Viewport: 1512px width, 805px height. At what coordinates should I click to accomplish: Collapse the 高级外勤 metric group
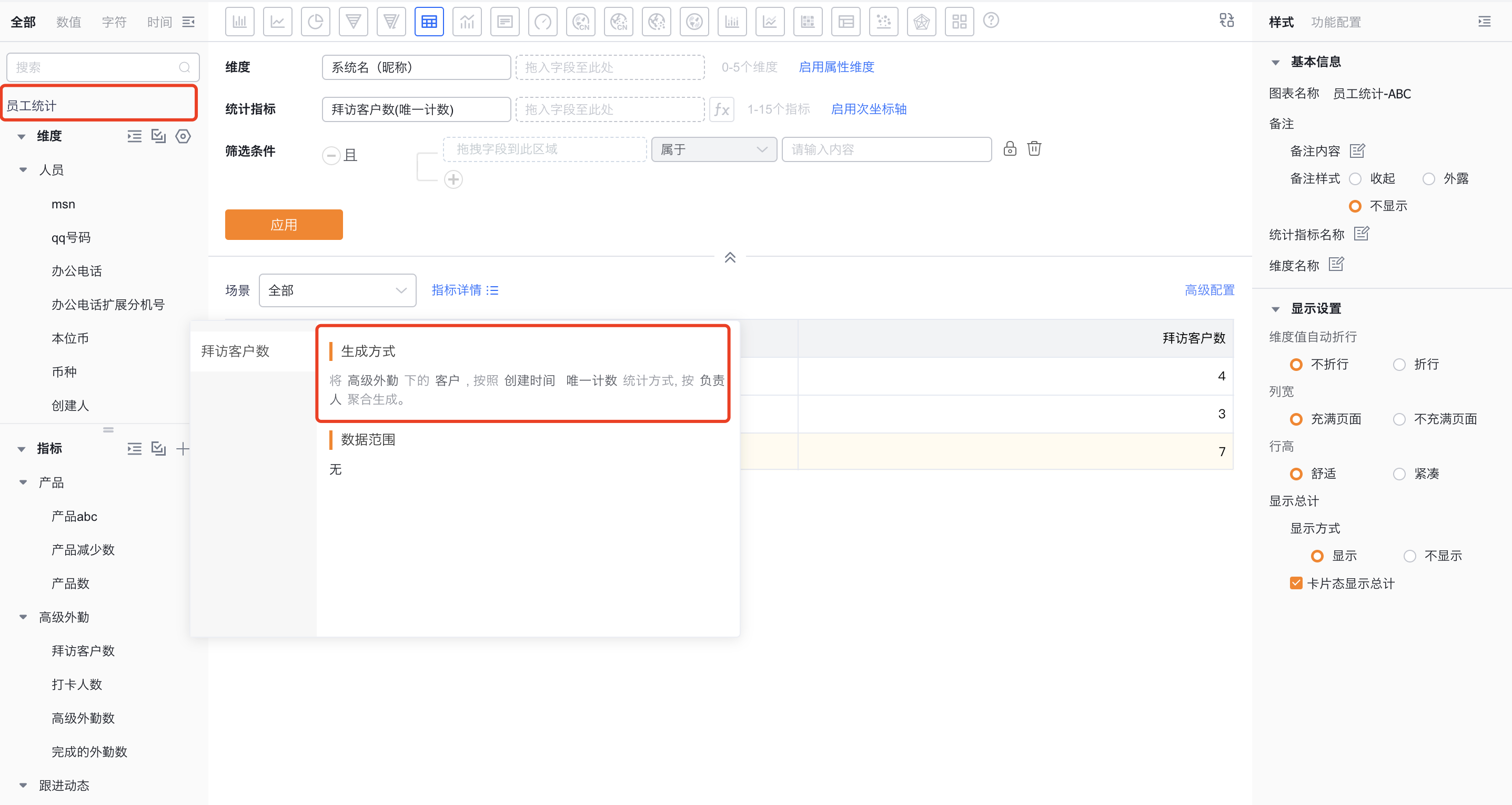(23, 617)
